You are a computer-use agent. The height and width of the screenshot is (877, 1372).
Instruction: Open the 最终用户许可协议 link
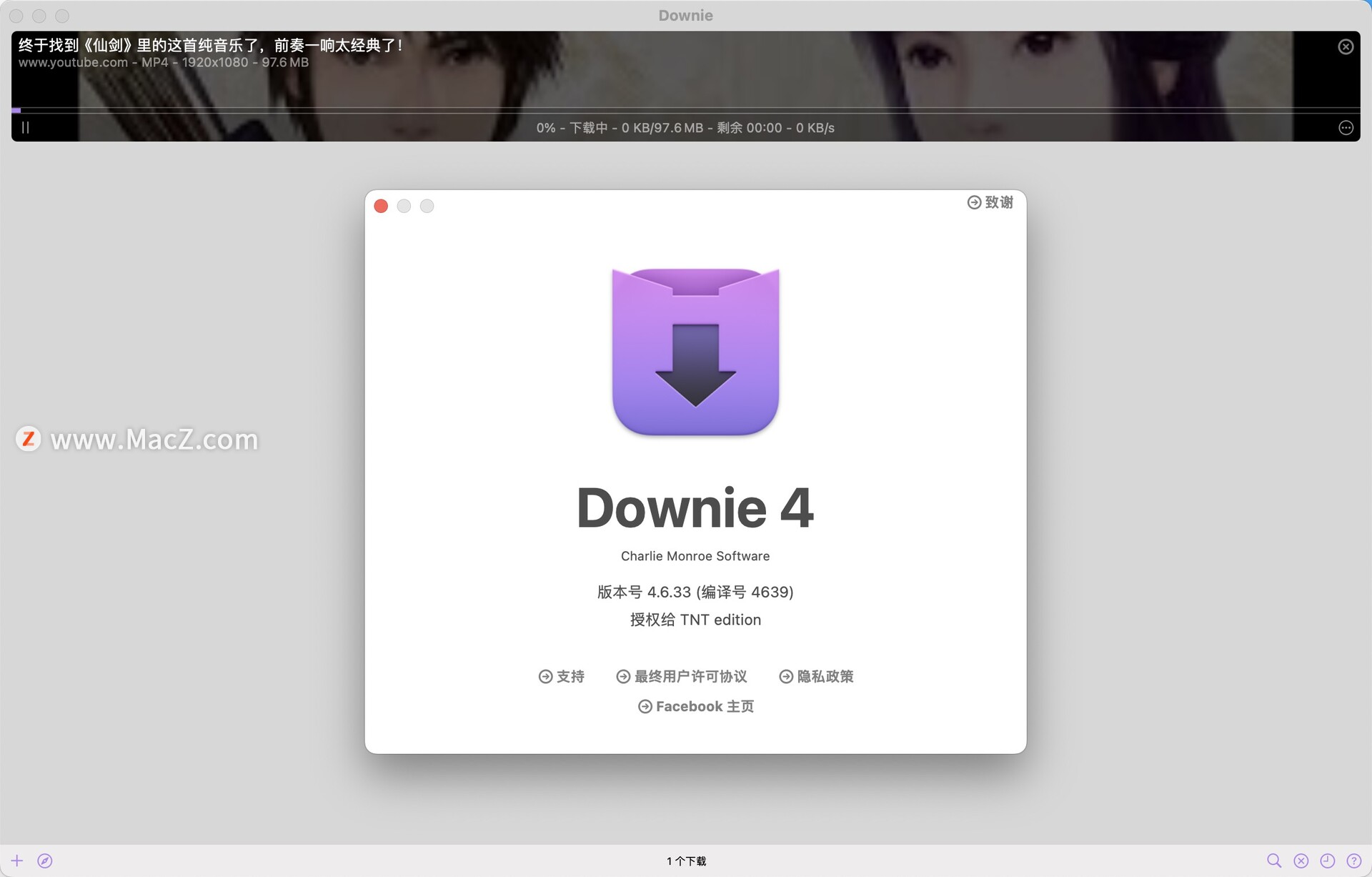click(682, 676)
